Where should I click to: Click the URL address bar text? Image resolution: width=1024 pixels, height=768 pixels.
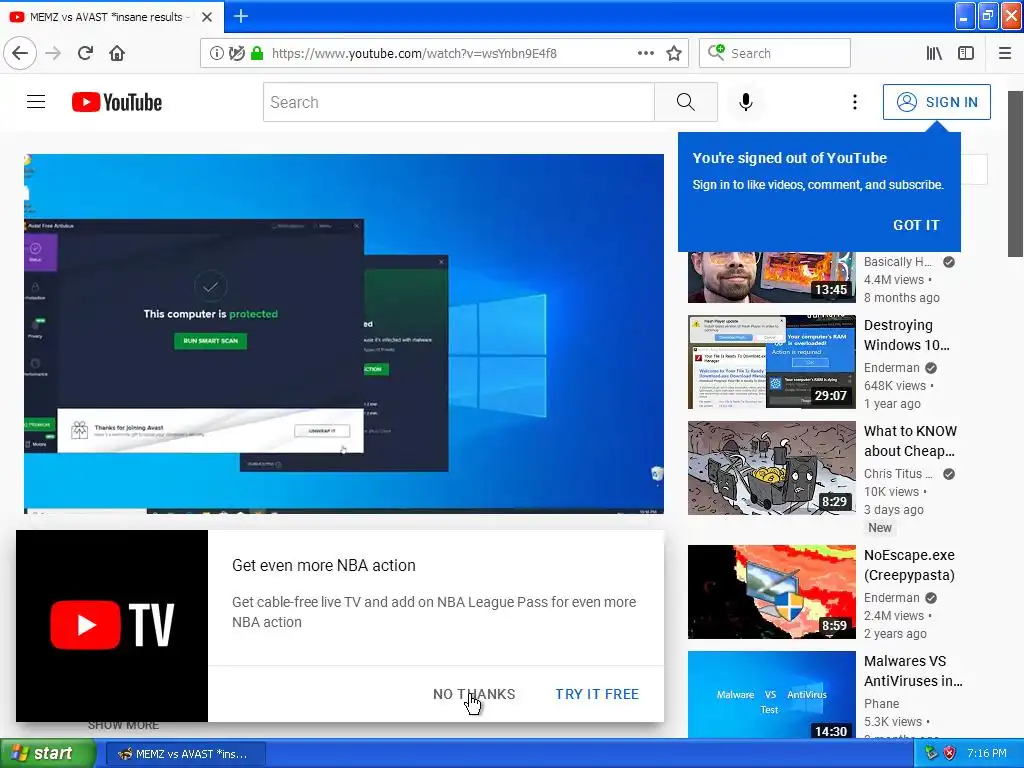click(414, 54)
